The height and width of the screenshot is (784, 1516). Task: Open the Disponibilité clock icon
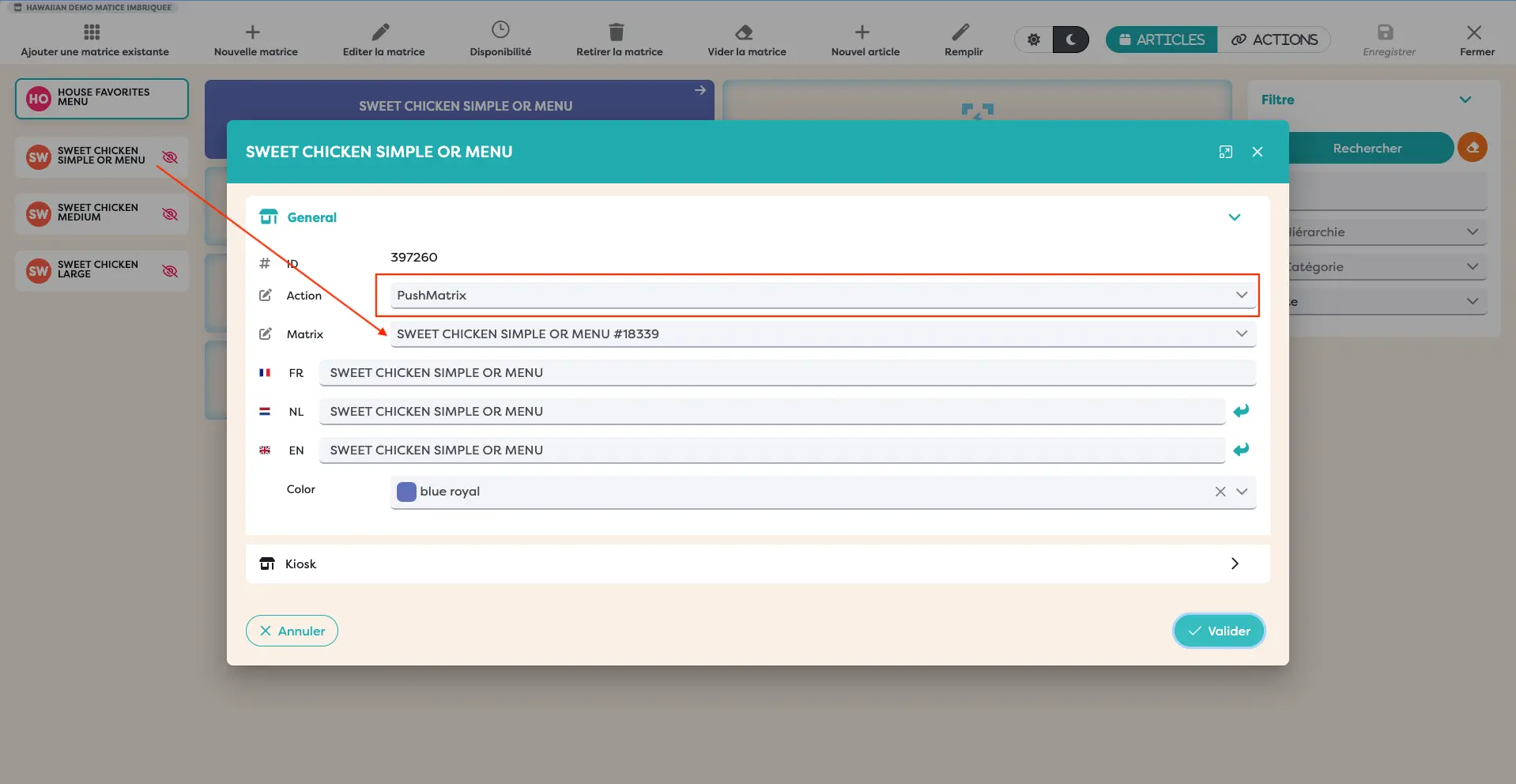500,30
